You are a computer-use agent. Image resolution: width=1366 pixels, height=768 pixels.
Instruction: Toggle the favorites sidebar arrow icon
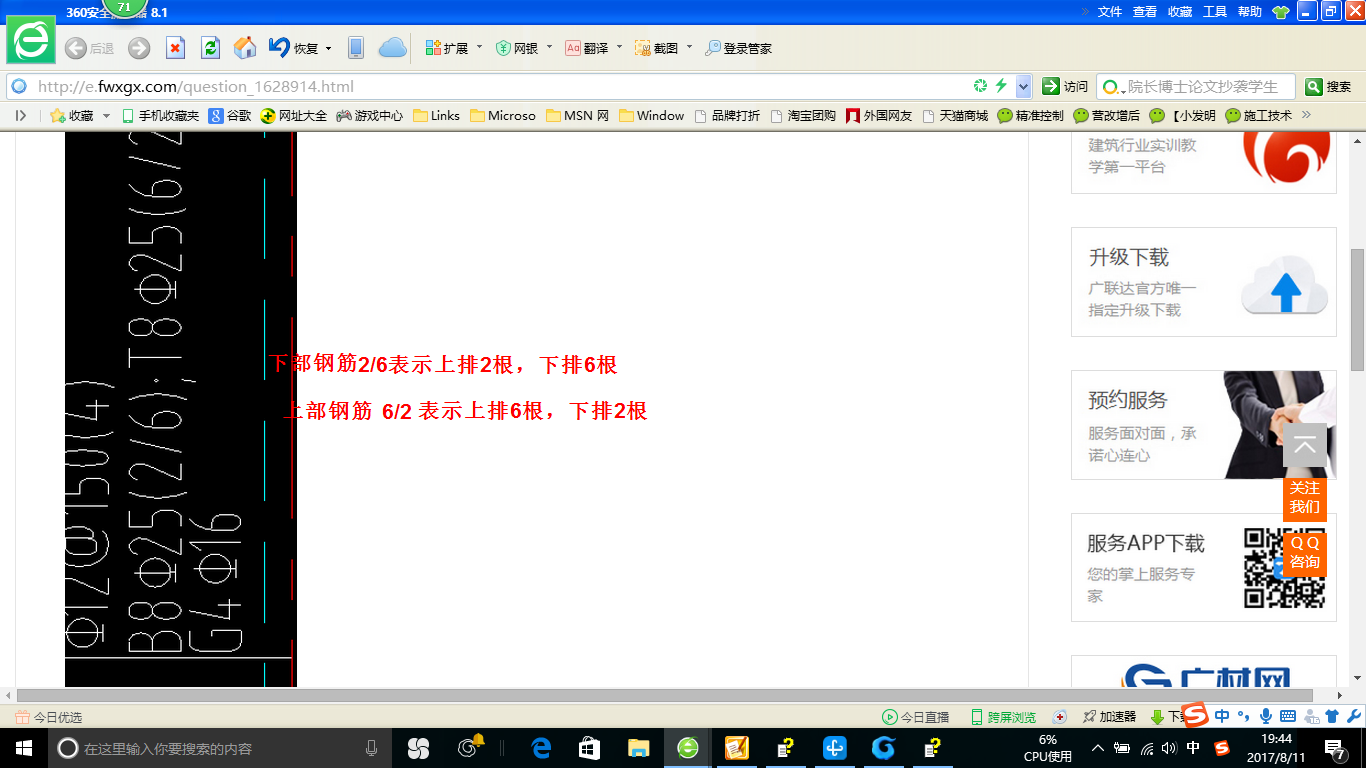(x=21, y=116)
